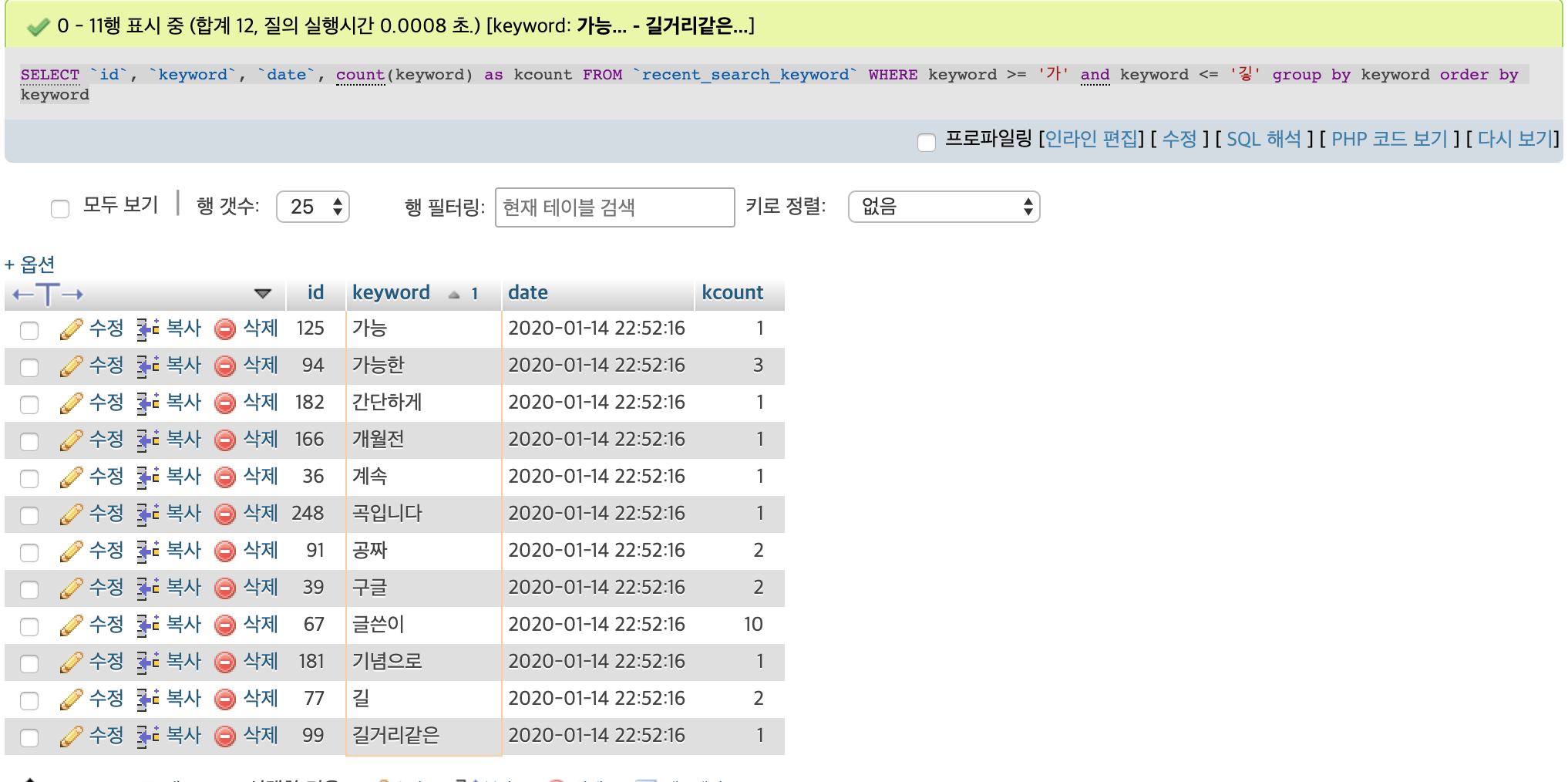Click the 행 필터링 search field
The width and height of the screenshot is (1568, 782).
click(614, 207)
